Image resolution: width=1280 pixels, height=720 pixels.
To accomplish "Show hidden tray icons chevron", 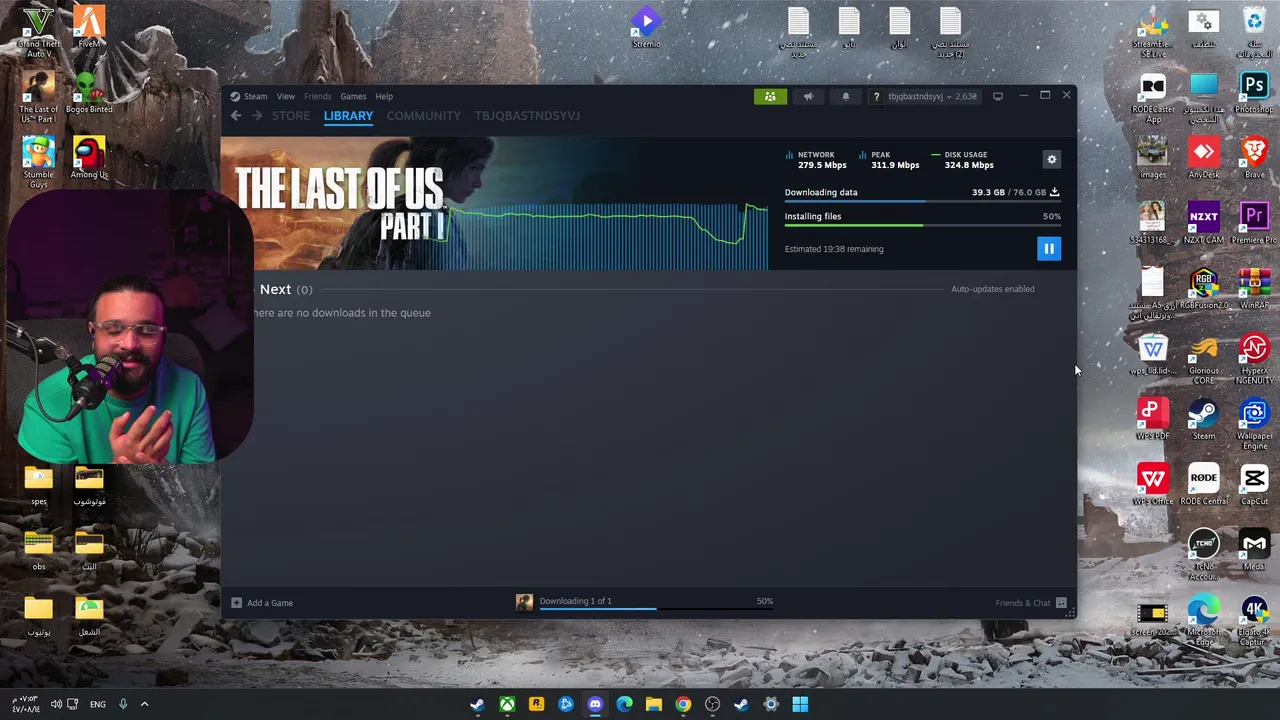I will [144, 704].
